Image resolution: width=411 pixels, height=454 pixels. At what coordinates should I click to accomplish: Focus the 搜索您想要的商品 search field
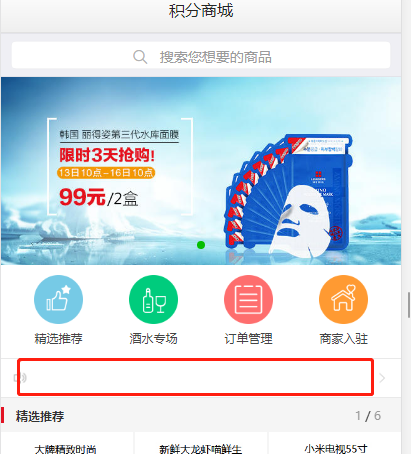(201, 55)
